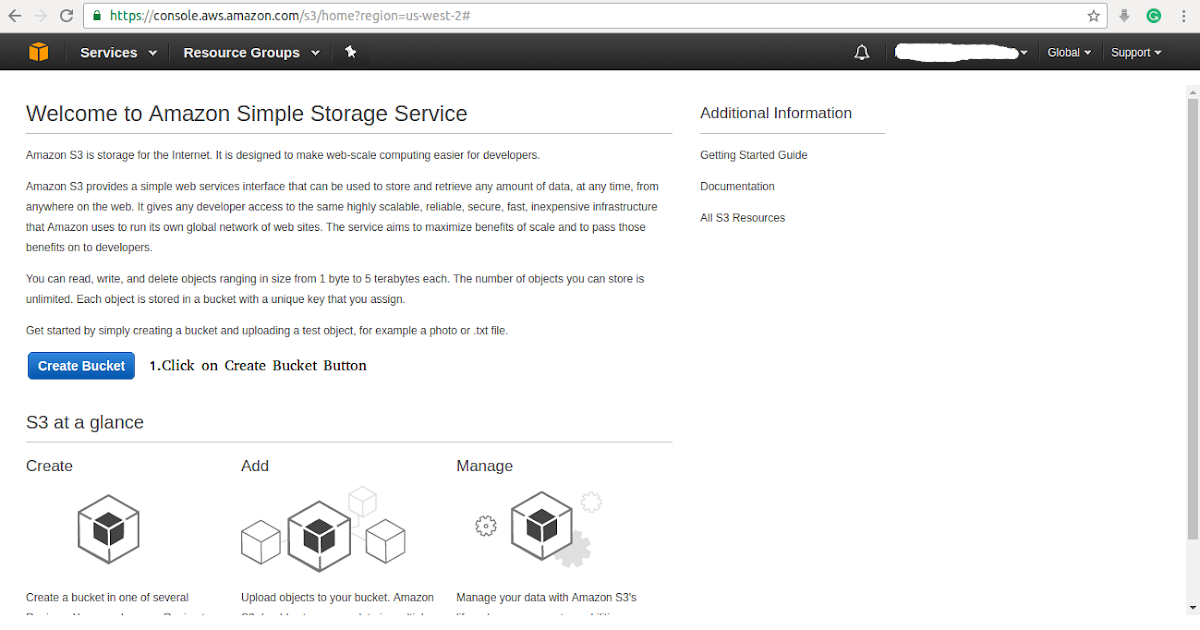Select the Create bucket glance icon
Viewport: 1200px width, 630px height.
tap(108, 528)
